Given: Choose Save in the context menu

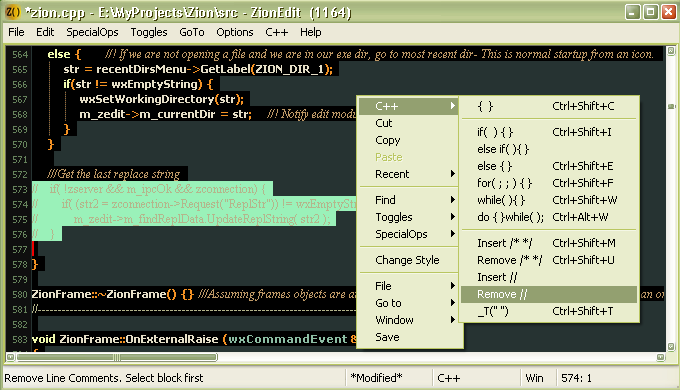Looking at the screenshot, I should (409, 337).
